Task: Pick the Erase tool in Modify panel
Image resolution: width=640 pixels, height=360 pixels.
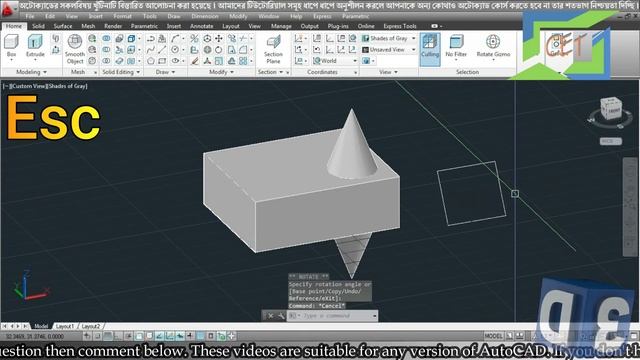Action: (x=195, y=61)
